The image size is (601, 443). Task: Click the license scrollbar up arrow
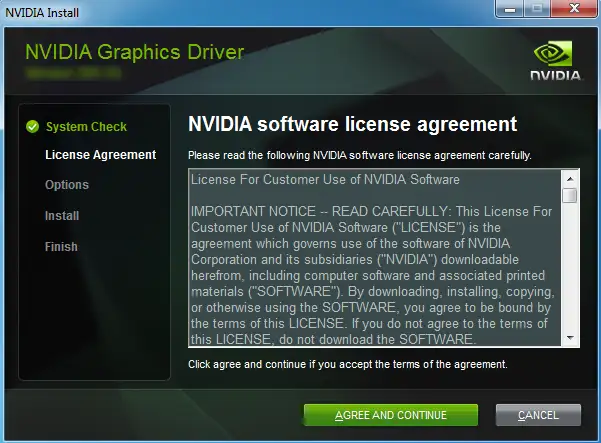(x=569, y=178)
